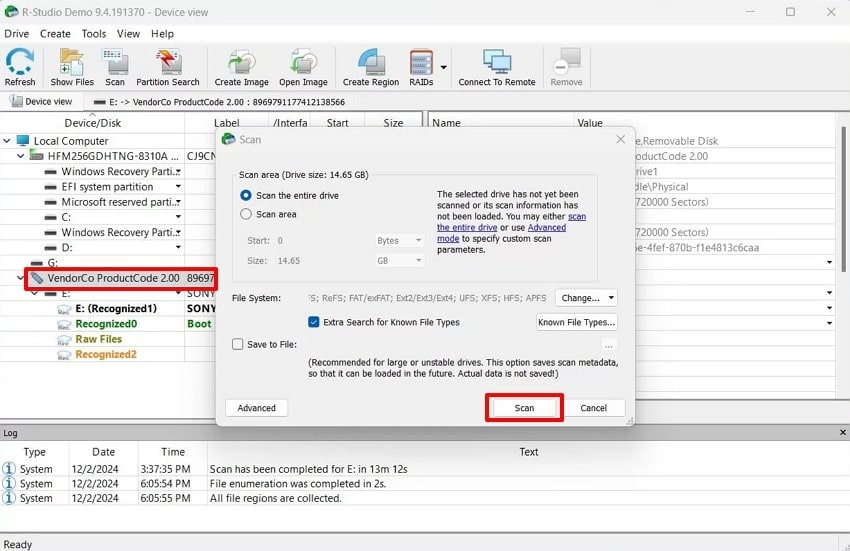Open the Tools menu

click(x=94, y=34)
